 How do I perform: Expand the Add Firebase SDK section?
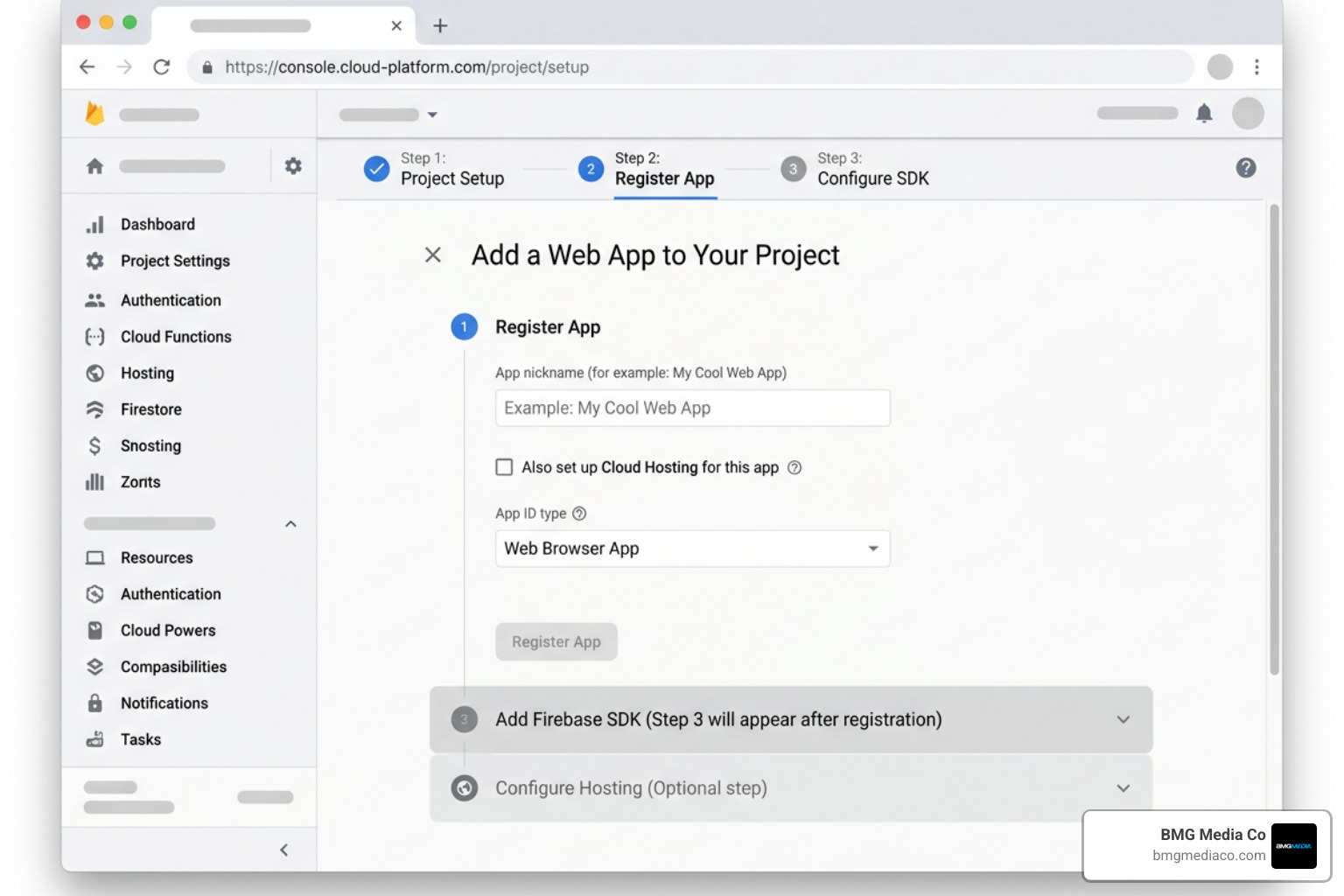click(x=791, y=719)
